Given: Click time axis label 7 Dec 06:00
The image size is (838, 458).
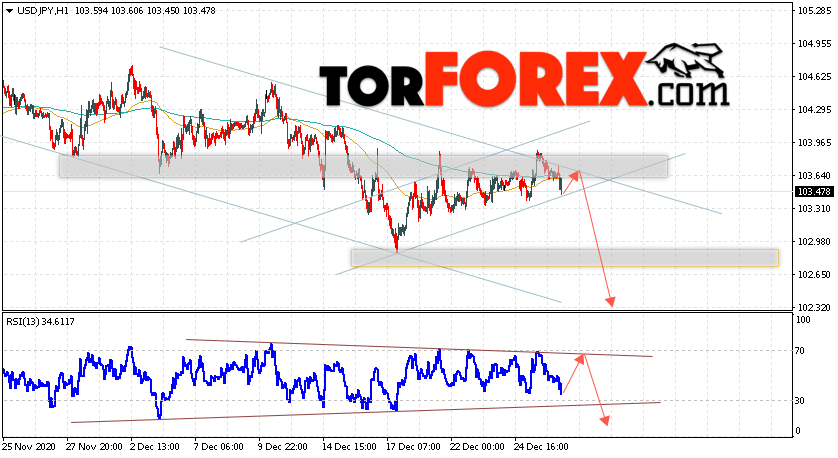Looking at the screenshot, I should coord(219,447).
